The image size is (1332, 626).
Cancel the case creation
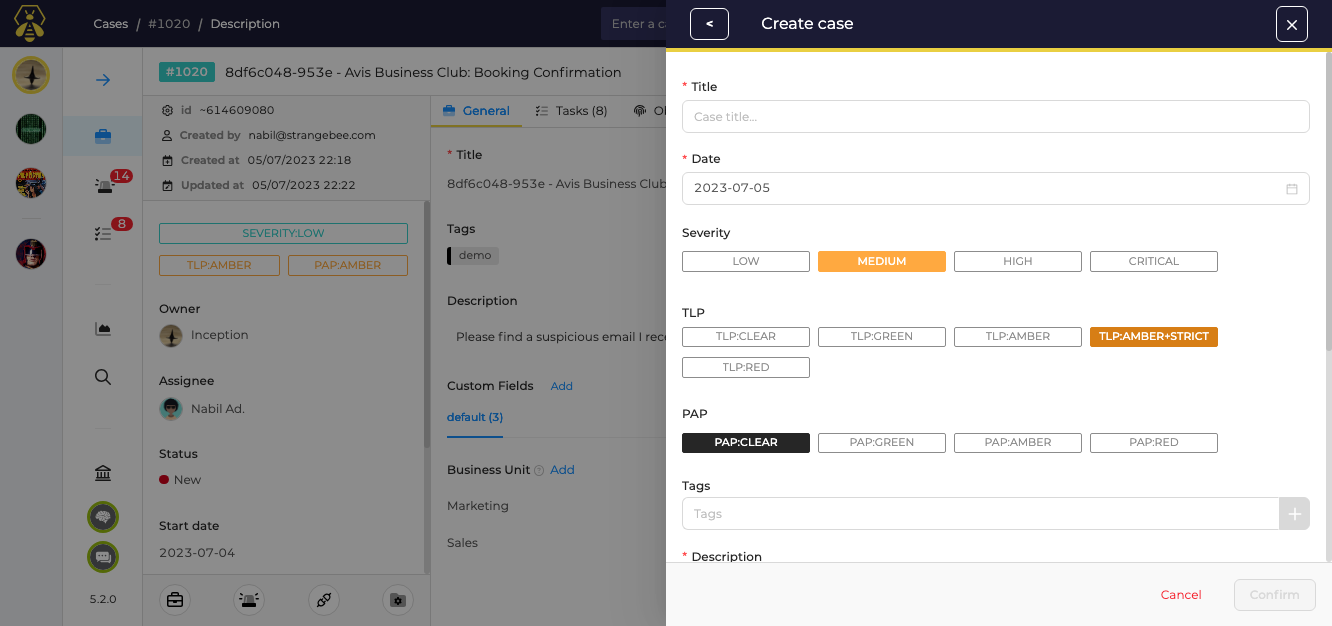(1180, 595)
